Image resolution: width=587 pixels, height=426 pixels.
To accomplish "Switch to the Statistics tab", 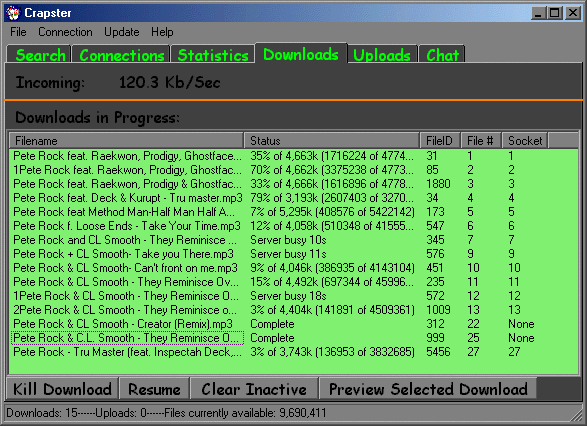I will click(x=213, y=55).
